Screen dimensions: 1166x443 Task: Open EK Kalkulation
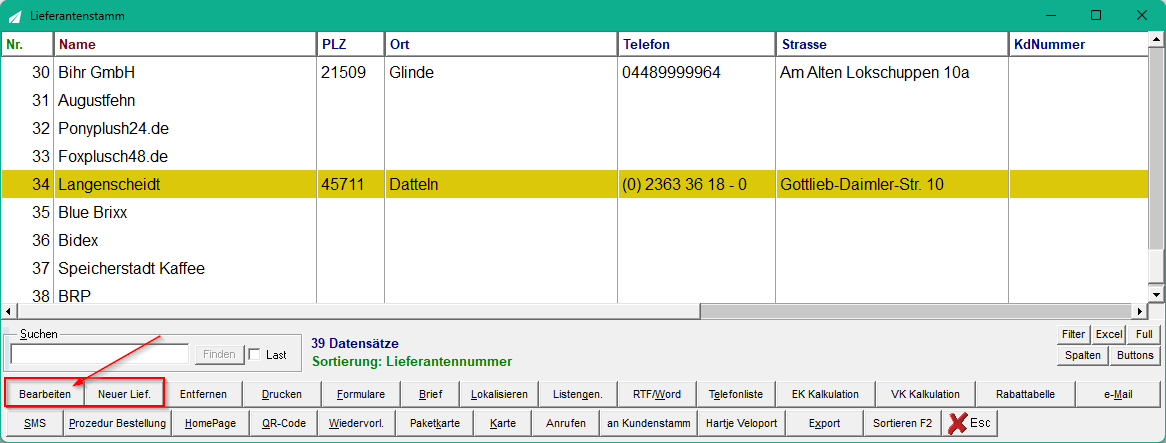825,394
